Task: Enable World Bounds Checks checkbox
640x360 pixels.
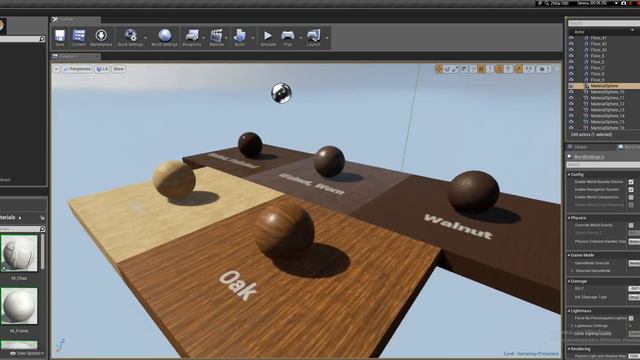Action: tap(631, 182)
